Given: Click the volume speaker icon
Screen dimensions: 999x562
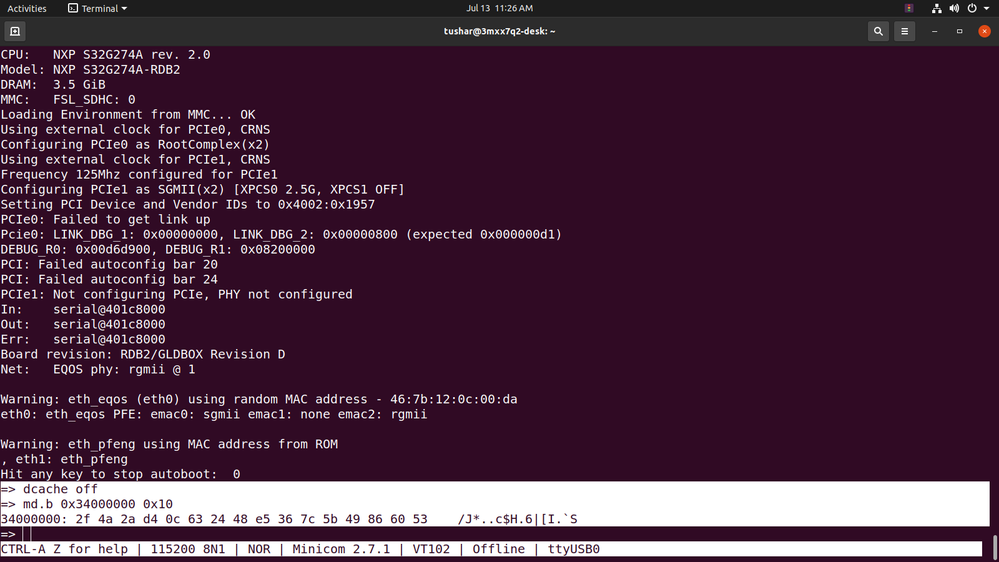Looking at the screenshot, I should pos(954,8).
